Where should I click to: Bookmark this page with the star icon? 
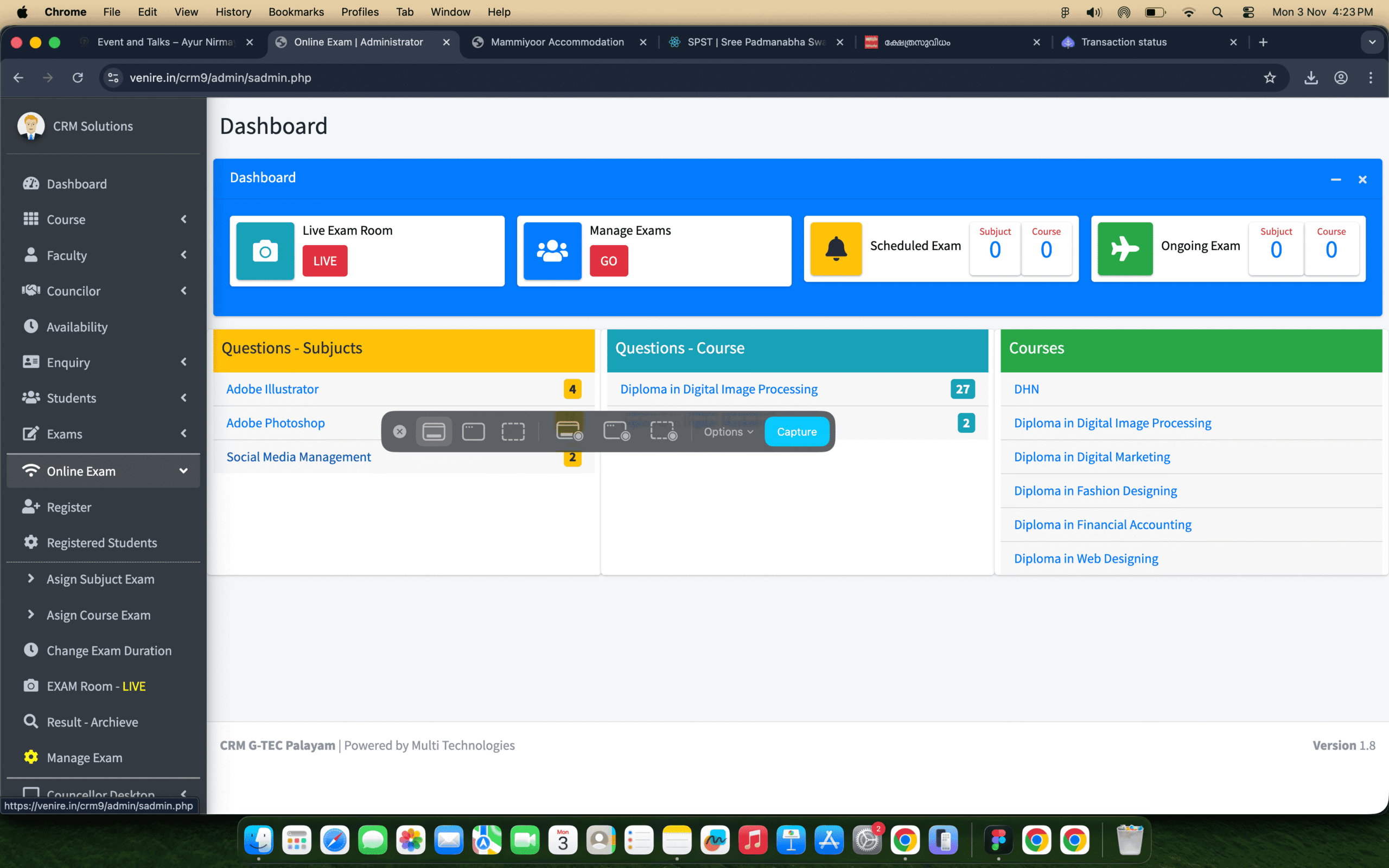click(1270, 78)
